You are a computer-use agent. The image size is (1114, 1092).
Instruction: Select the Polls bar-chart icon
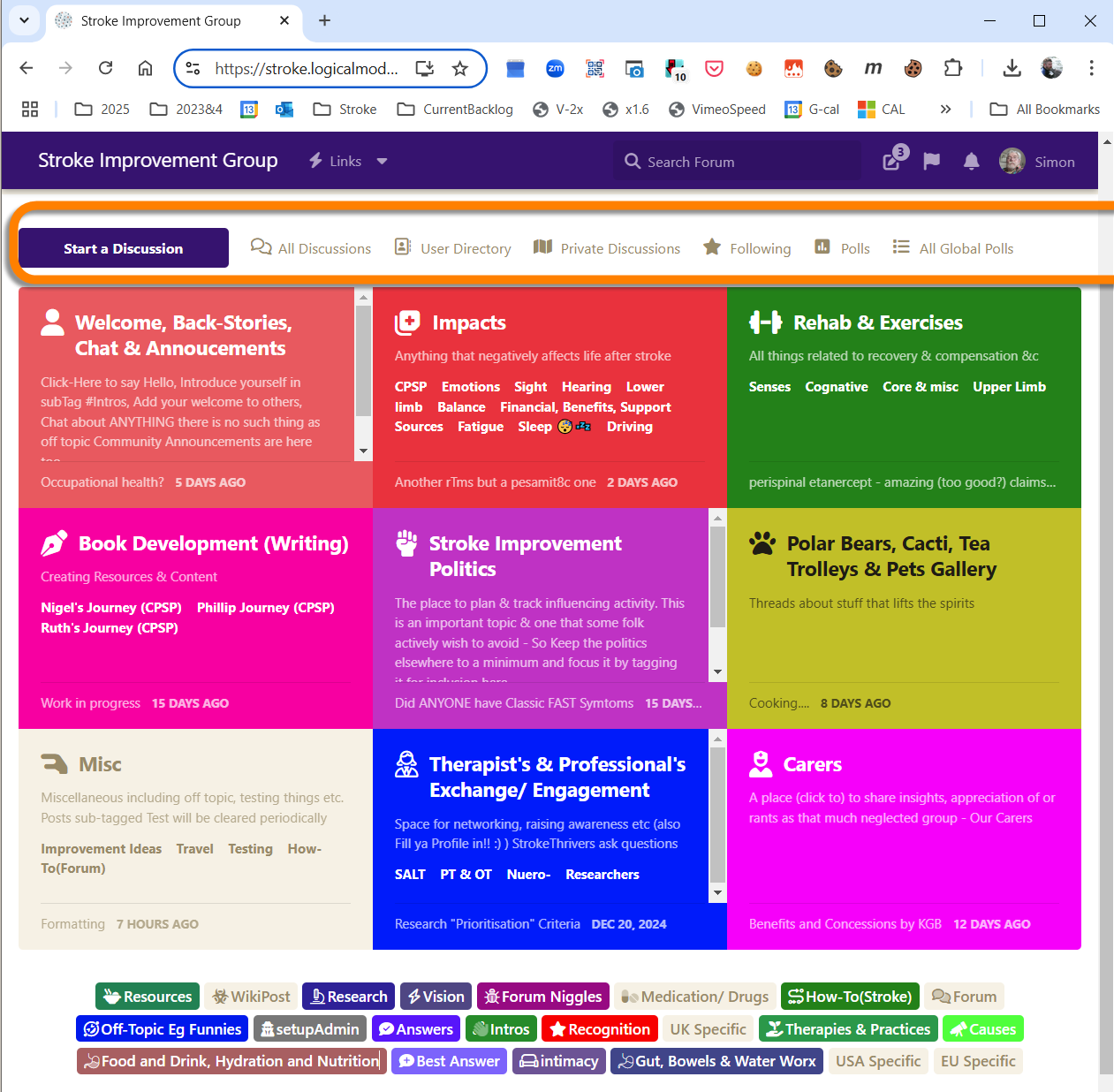click(822, 247)
